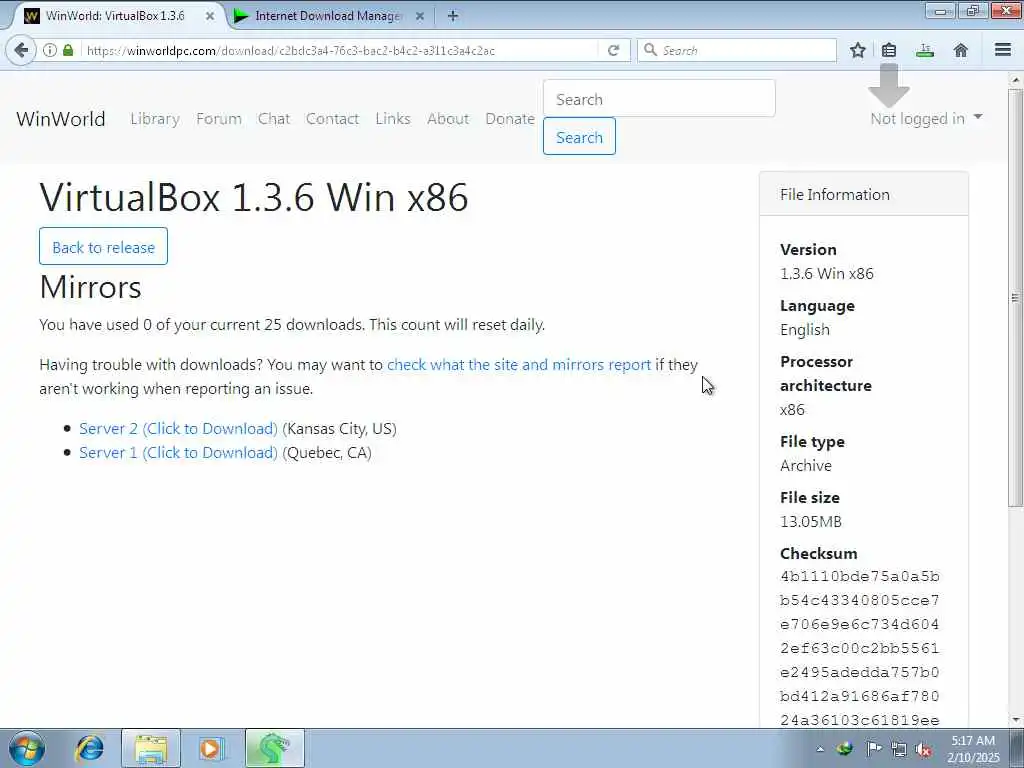Expand the Not logged in dropdown

tap(926, 118)
